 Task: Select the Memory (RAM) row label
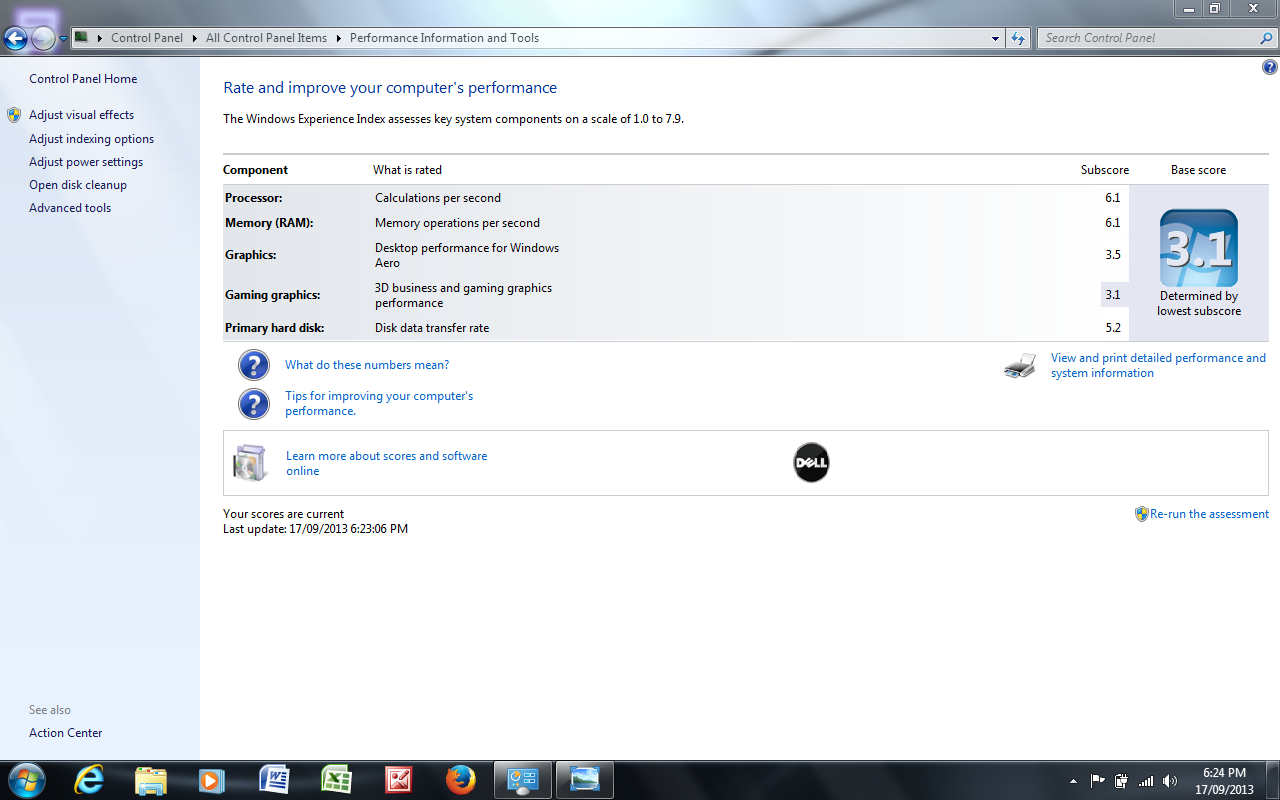(269, 223)
